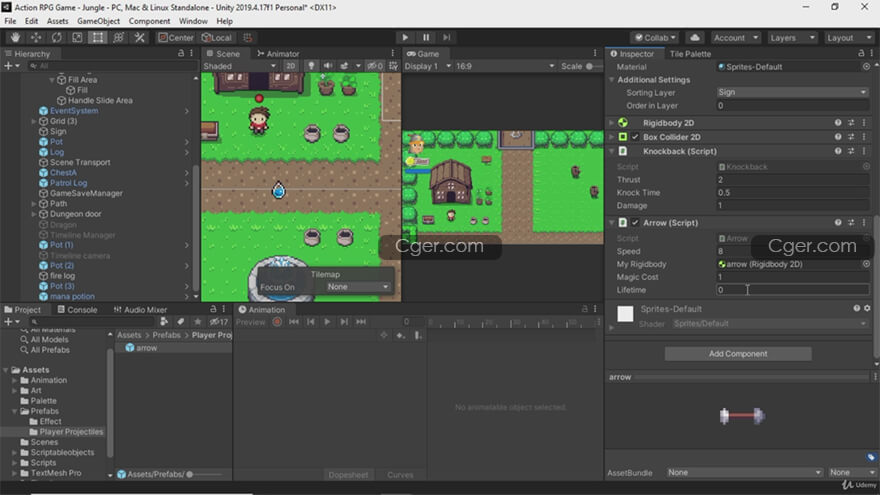Toggle Collab service button

[x=655, y=38]
